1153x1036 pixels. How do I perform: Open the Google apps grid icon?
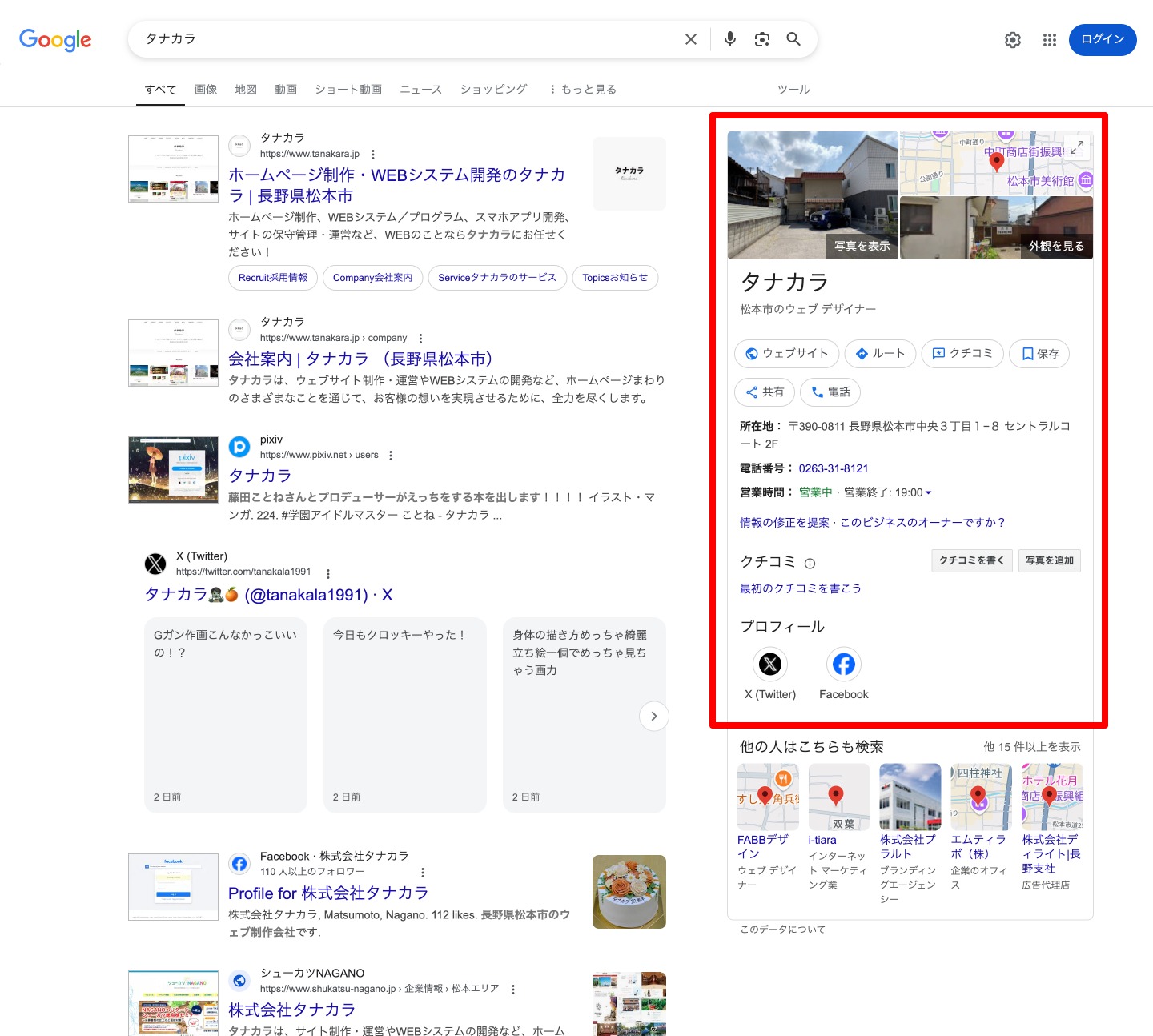[x=1050, y=40]
